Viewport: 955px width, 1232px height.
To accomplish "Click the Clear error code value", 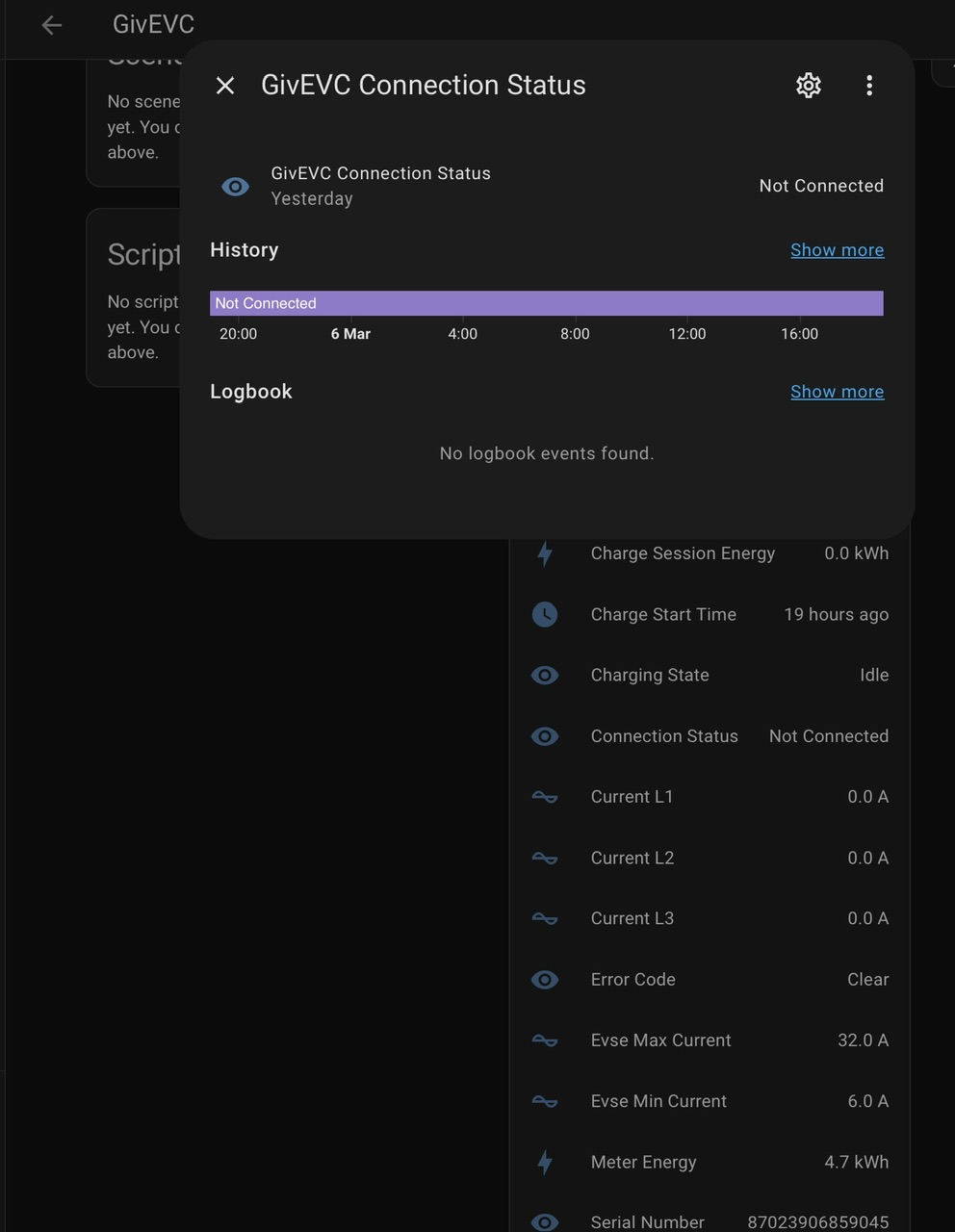I will (868, 980).
